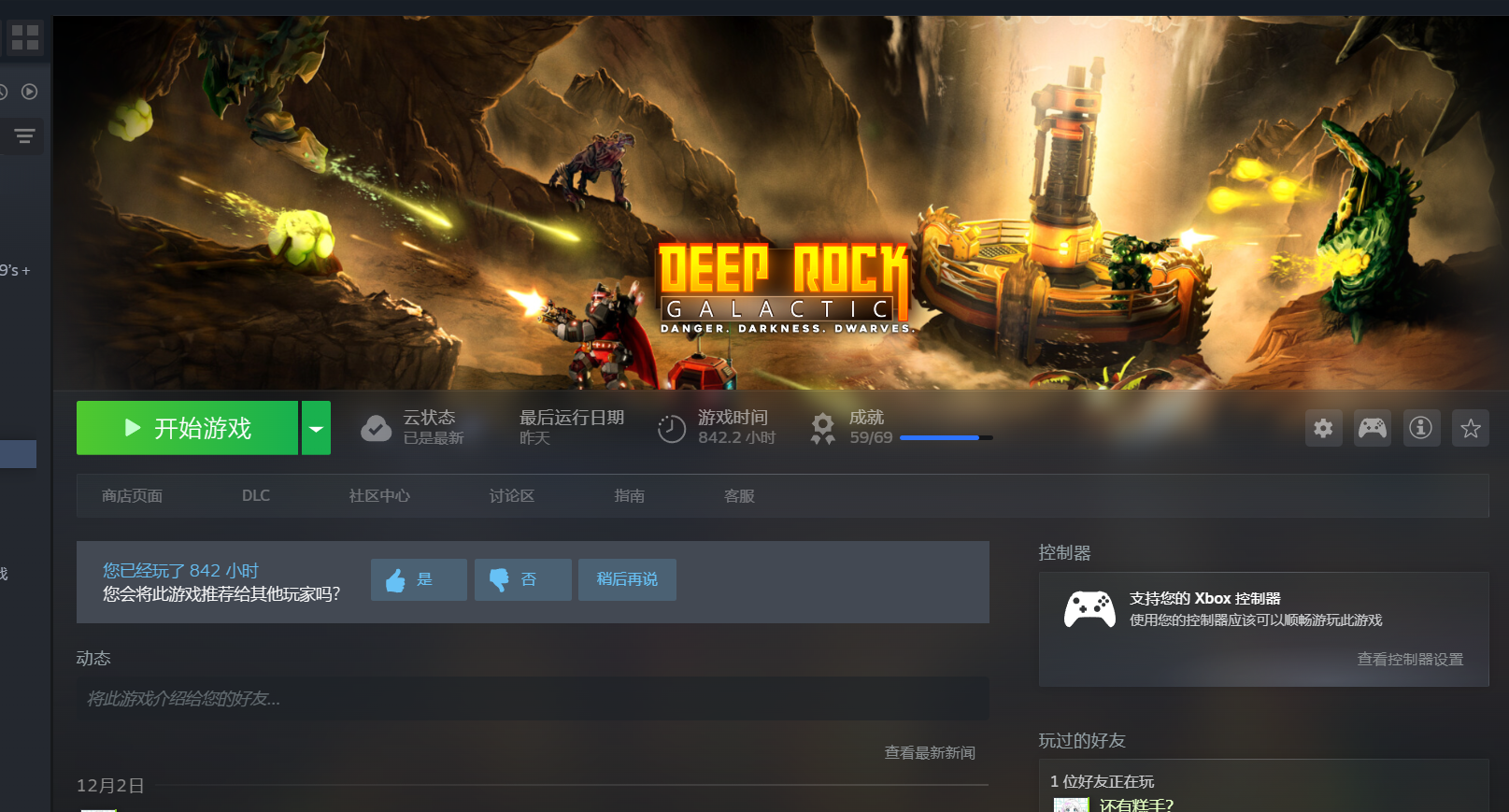Click the 云状态 cloud sync icon

(376, 428)
